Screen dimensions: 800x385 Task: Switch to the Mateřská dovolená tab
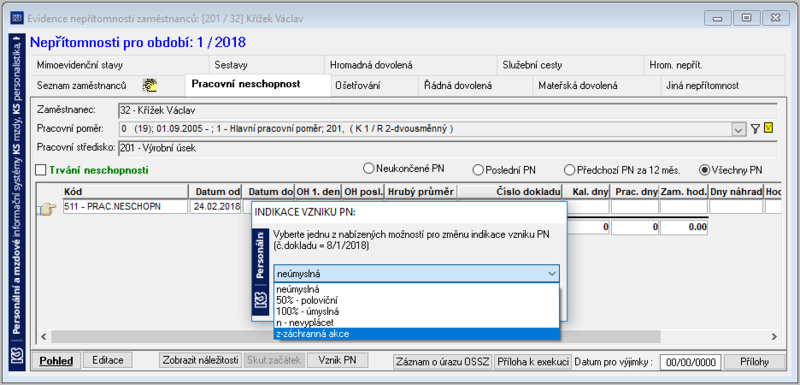point(596,86)
